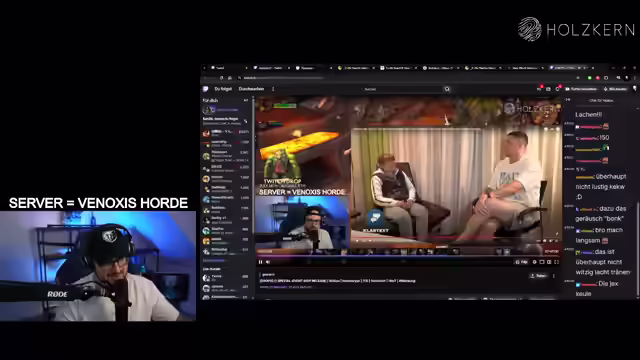Open the browser three-dot menu
This screenshot has width=640, height=360.
coord(634,78)
